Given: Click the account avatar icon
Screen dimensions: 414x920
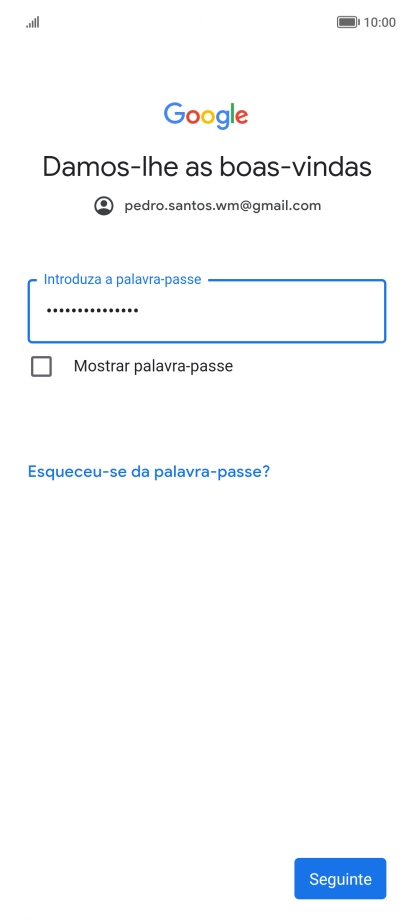Looking at the screenshot, I should (104, 206).
